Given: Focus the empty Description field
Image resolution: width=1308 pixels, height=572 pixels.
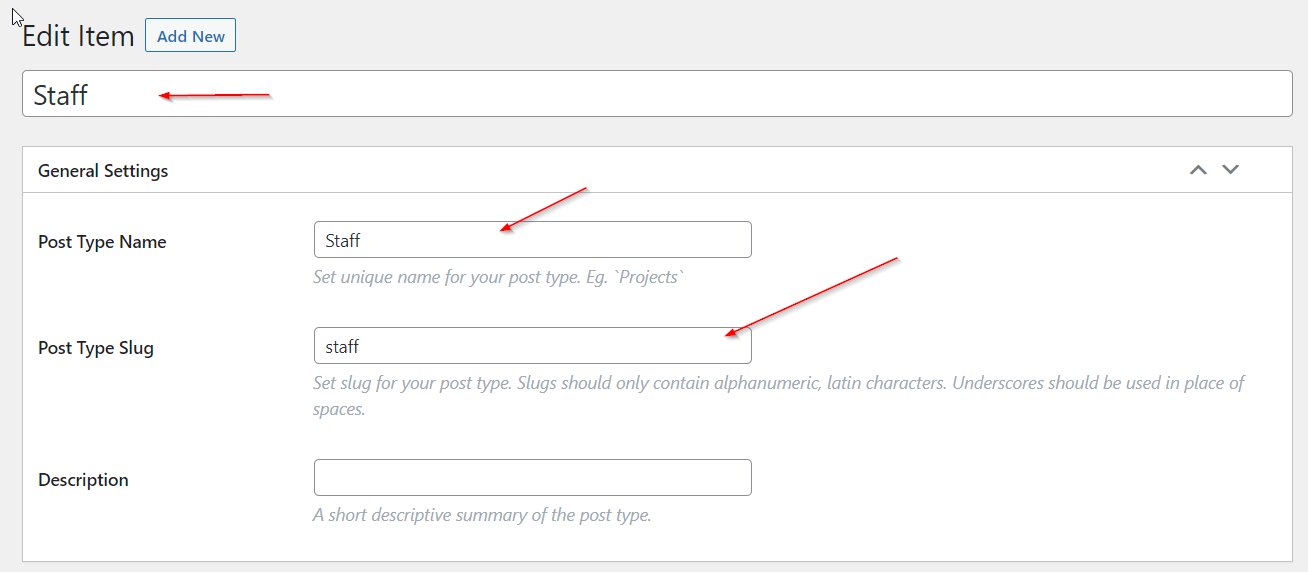Looking at the screenshot, I should pos(532,478).
